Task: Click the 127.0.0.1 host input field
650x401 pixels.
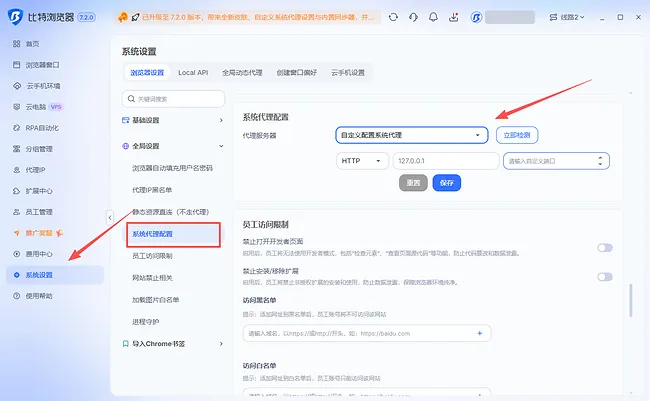Action: click(446, 161)
